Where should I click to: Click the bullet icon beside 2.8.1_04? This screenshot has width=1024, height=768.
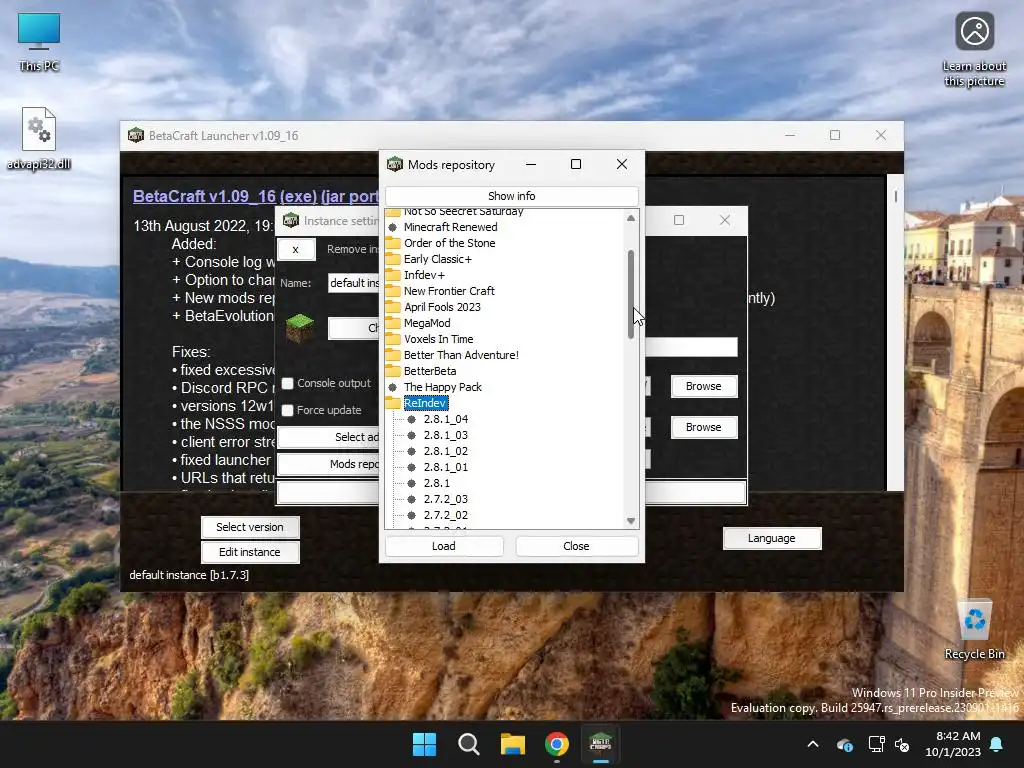click(x=411, y=419)
